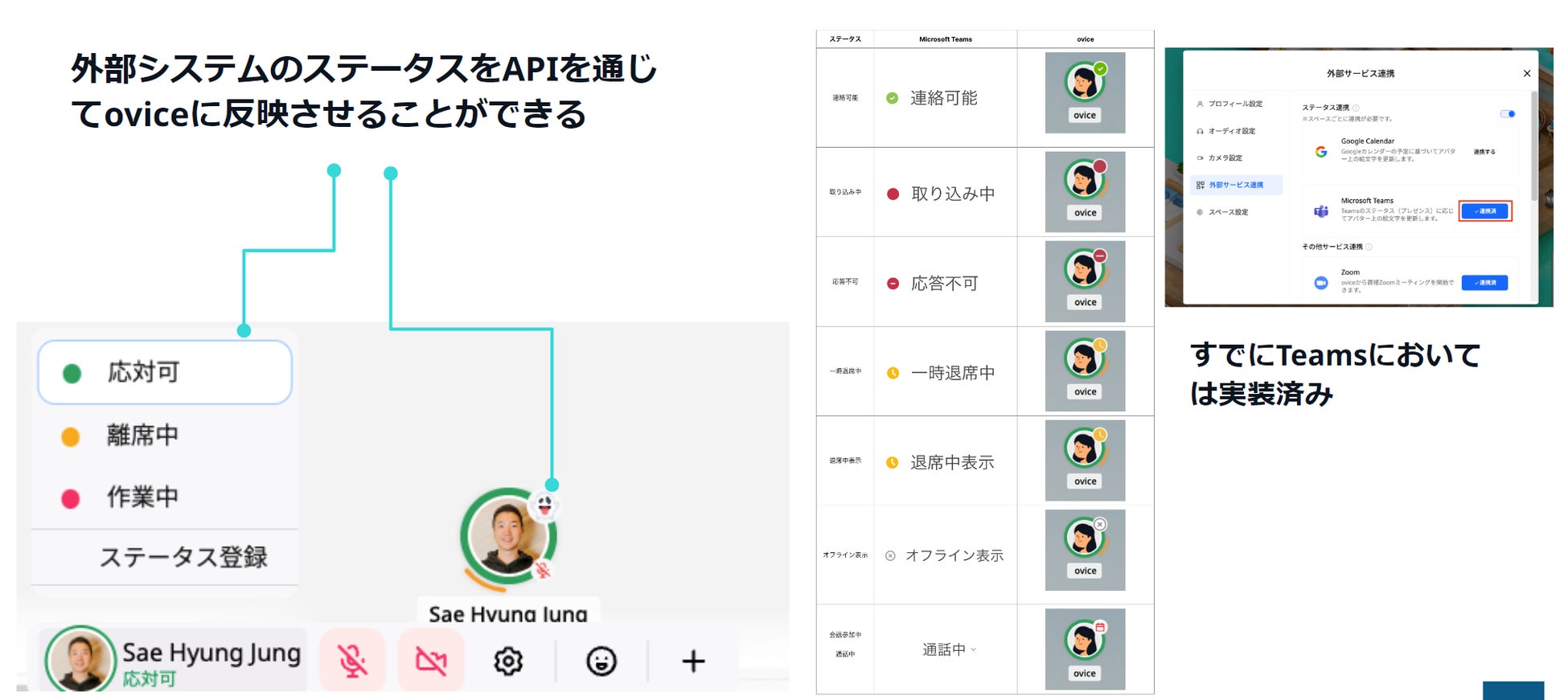Click the profile avatar in the bottom toolbar
This screenshot has width=1568, height=700.
pos(80,659)
